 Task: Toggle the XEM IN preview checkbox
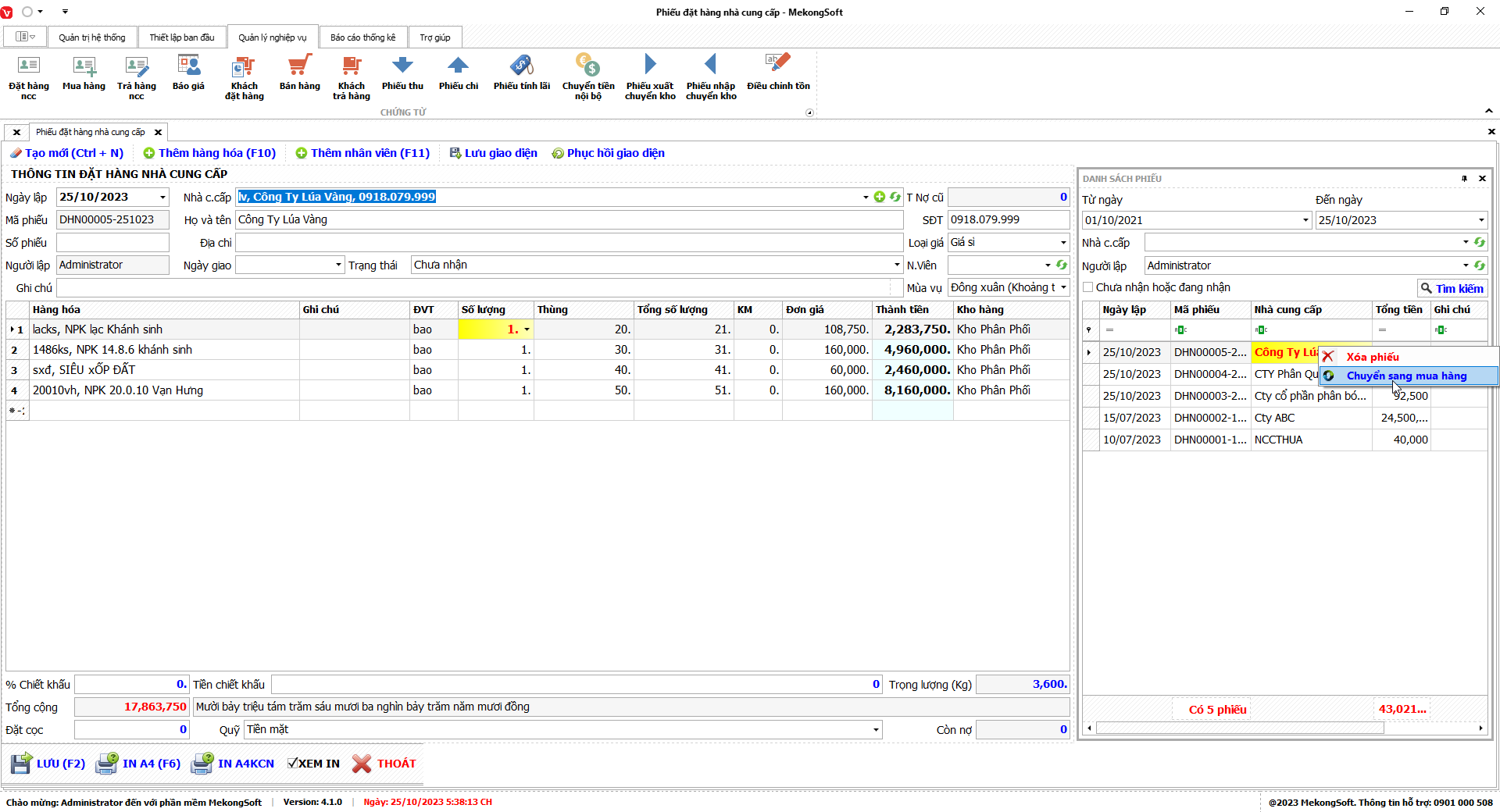[292, 764]
